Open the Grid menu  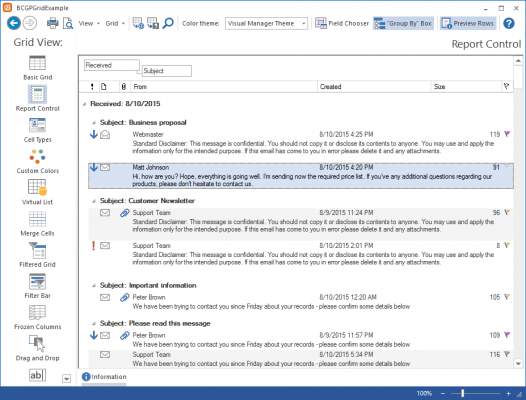[115, 23]
